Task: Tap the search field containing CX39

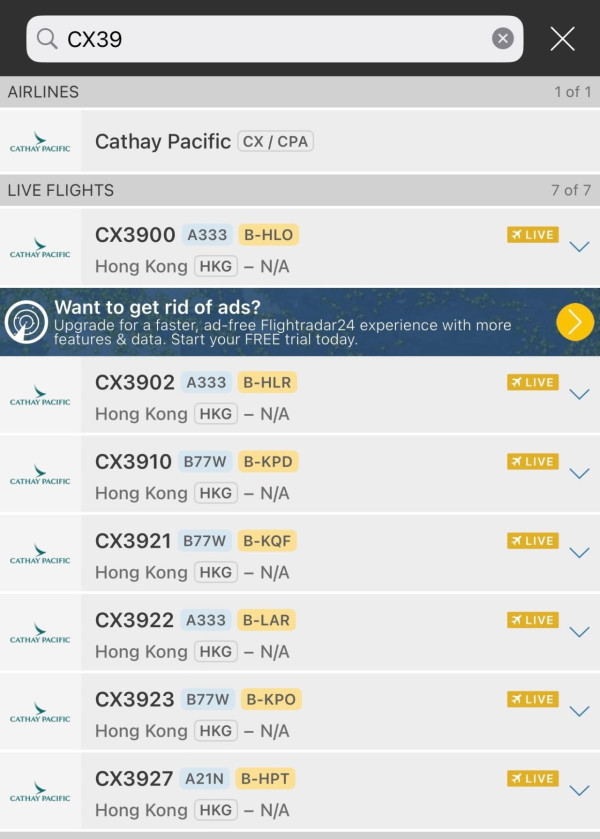Action: click(x=270, y=39)
